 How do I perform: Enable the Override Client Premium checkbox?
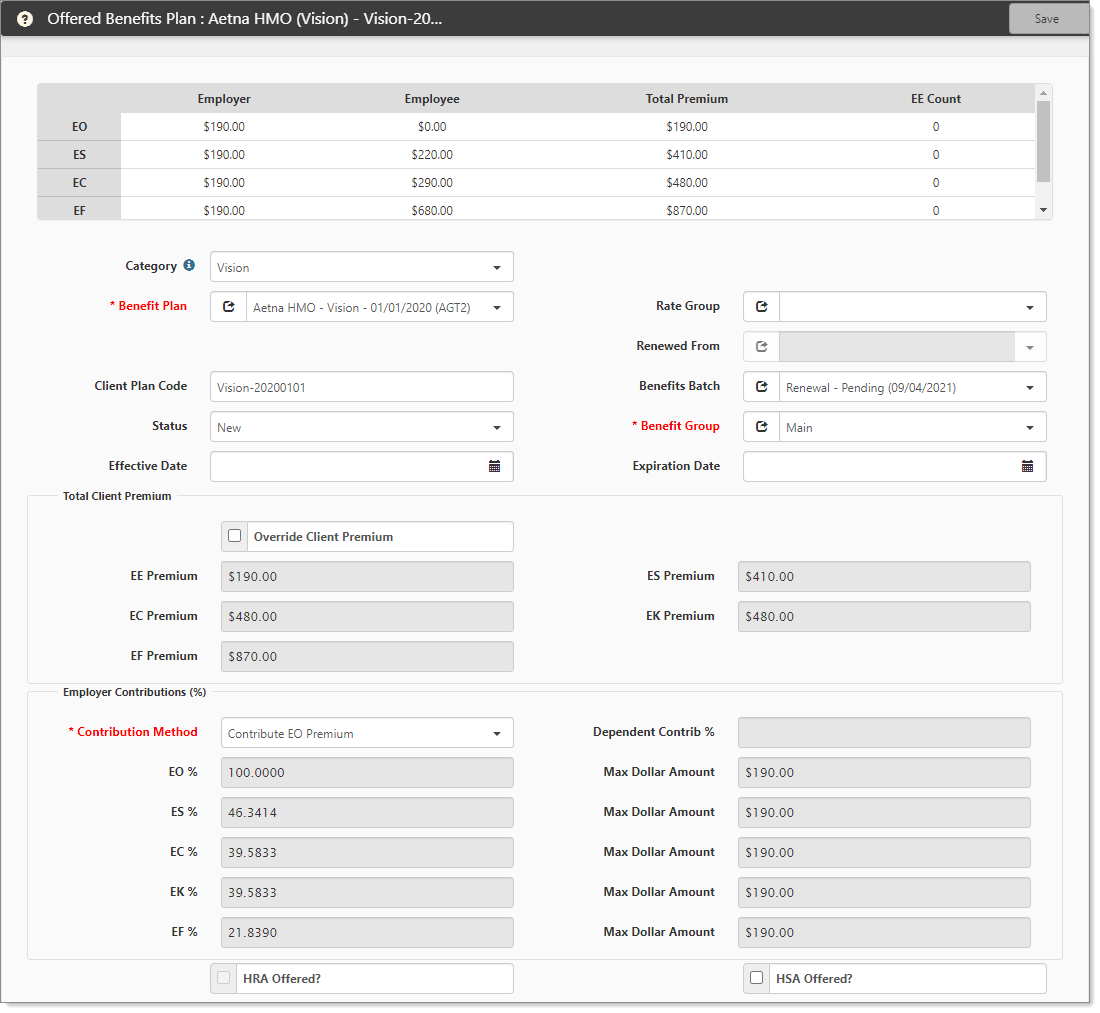[x=235, y=536]
